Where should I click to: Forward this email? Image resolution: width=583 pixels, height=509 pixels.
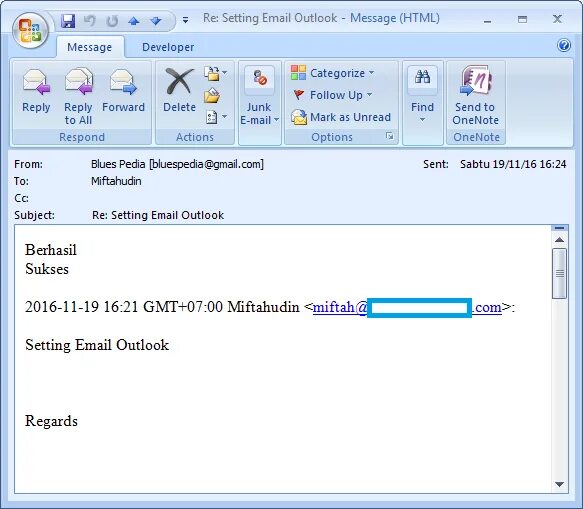click(123, 91)
